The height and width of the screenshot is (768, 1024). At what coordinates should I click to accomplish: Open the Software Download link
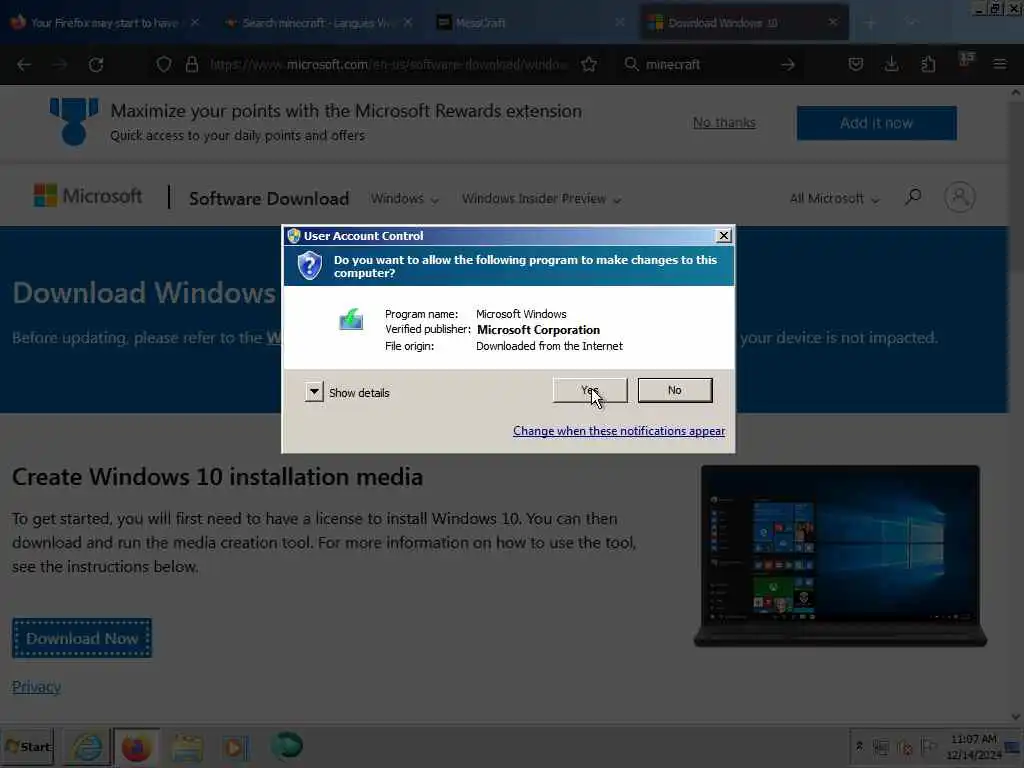click(x=268, y=199)
